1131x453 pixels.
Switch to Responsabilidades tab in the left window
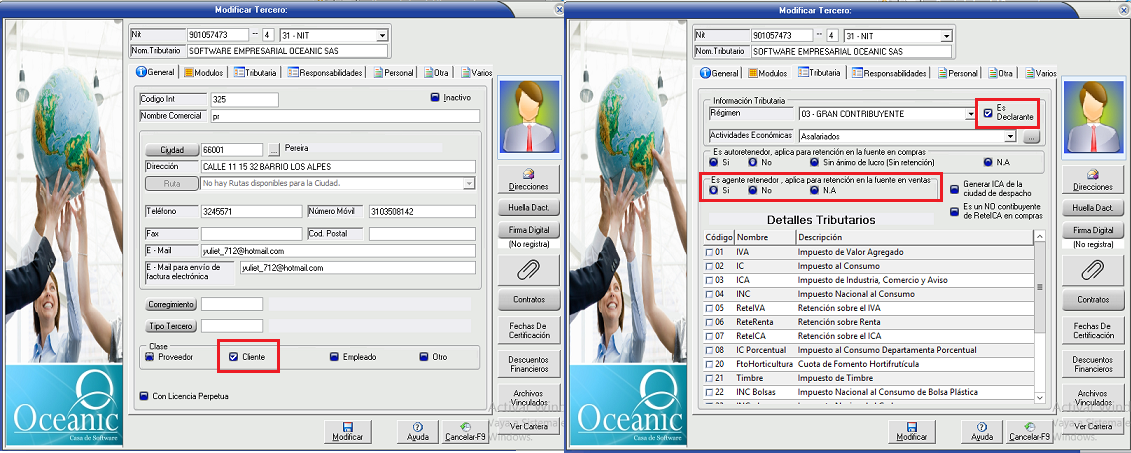pyautogui.click(x=323, y=73)
